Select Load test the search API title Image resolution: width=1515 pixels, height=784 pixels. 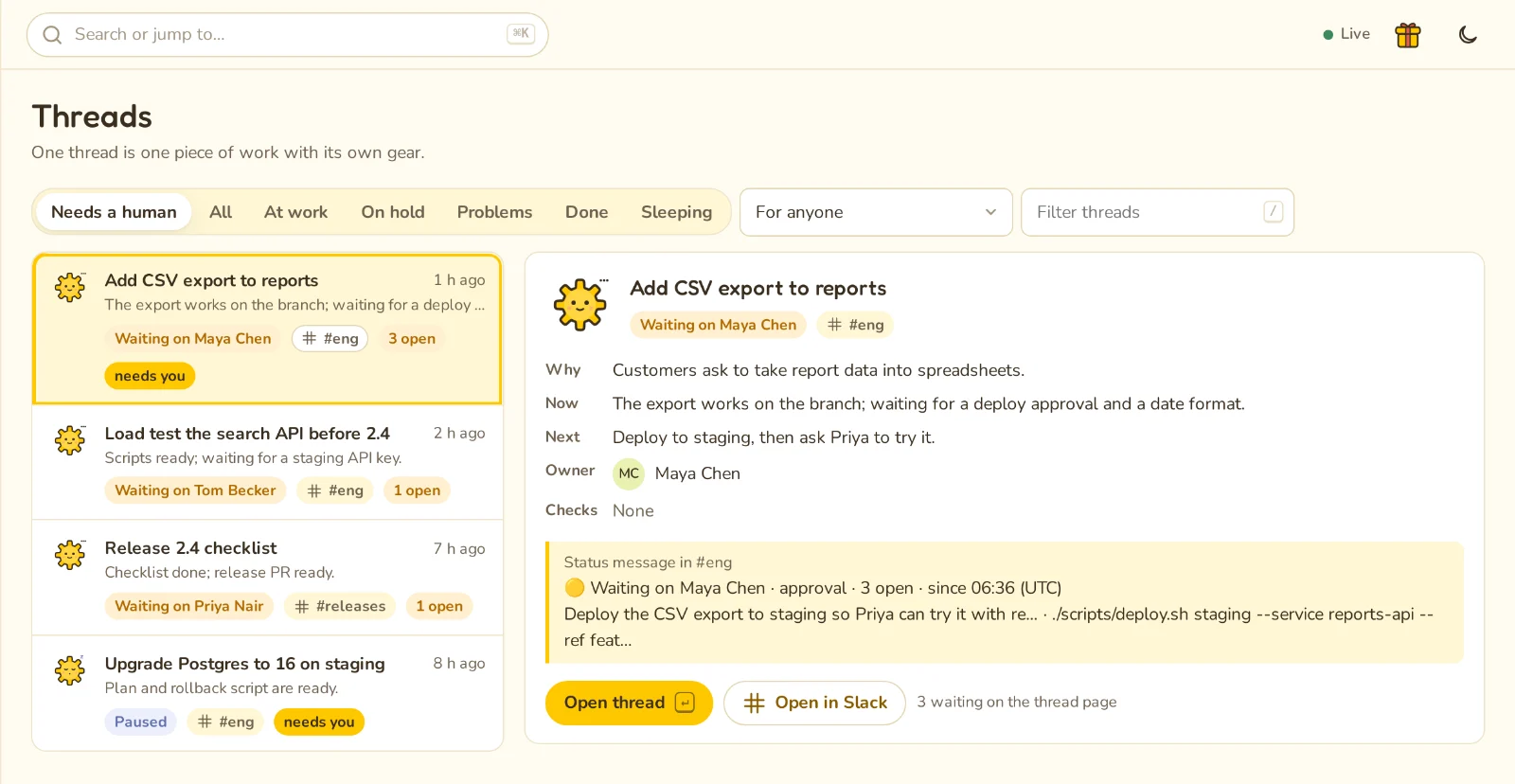click(247, 434)
